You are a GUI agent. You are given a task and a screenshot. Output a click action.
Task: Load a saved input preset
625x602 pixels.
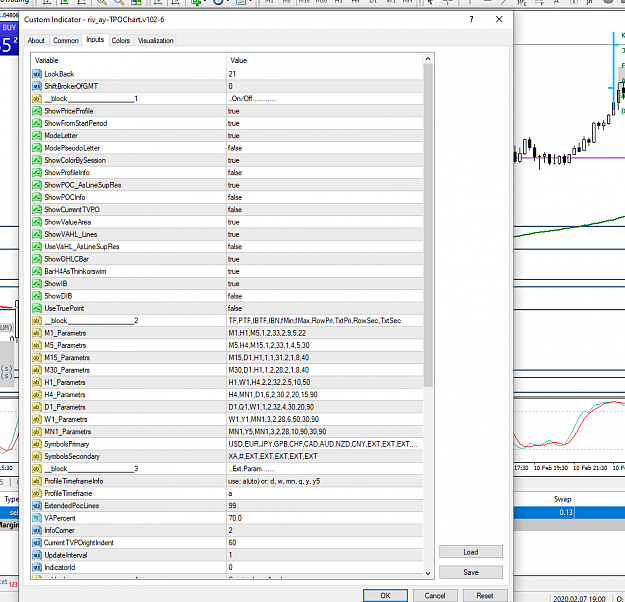471,552
